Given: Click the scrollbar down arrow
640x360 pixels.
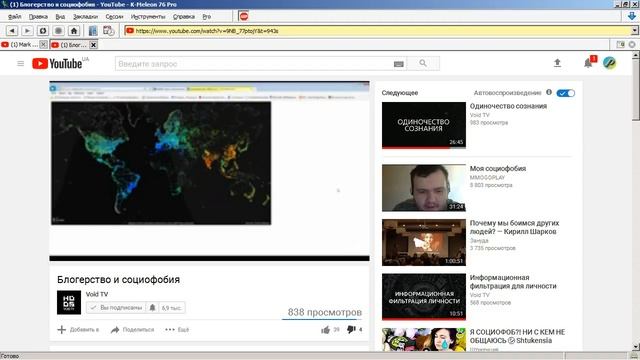Looking at the screenshot, I should (636, 347).
